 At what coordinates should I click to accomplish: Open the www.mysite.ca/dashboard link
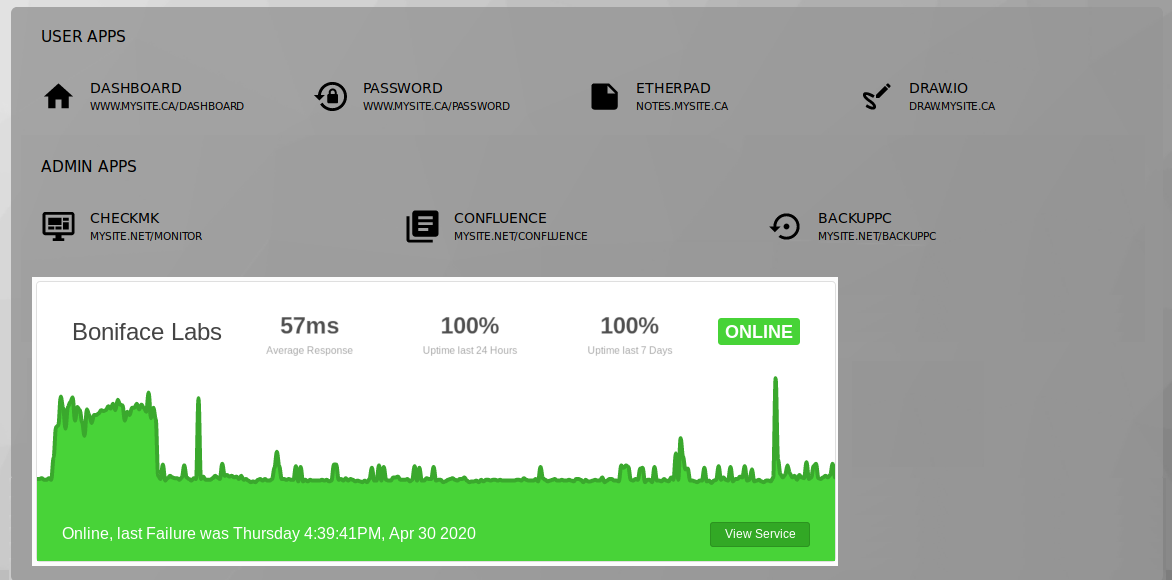(166, 106)
